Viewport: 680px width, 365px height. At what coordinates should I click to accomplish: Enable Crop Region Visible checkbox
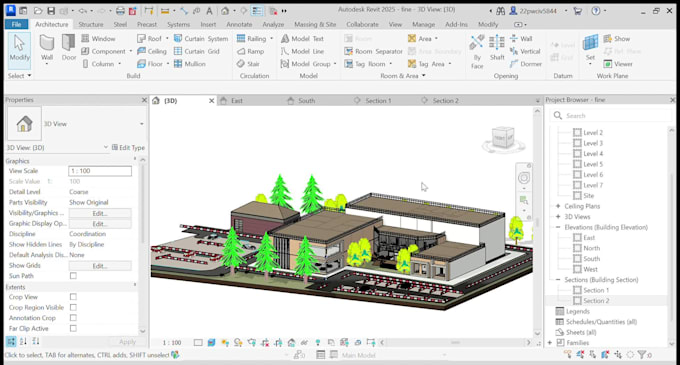(x=73, y=307)
